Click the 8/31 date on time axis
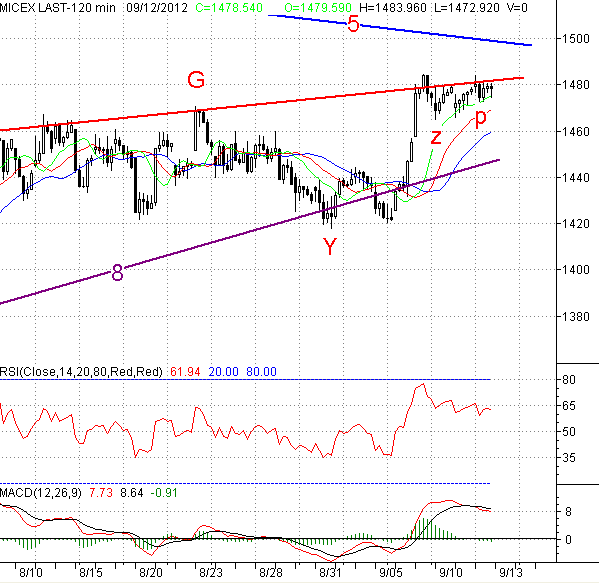599x584 pixels. click(x=330, y=573)
